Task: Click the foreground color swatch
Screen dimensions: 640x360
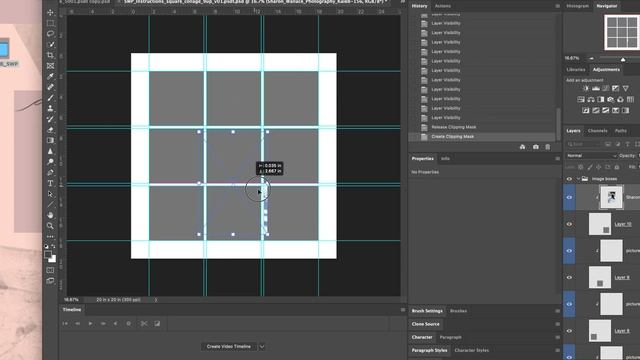Action: [48, 255]
